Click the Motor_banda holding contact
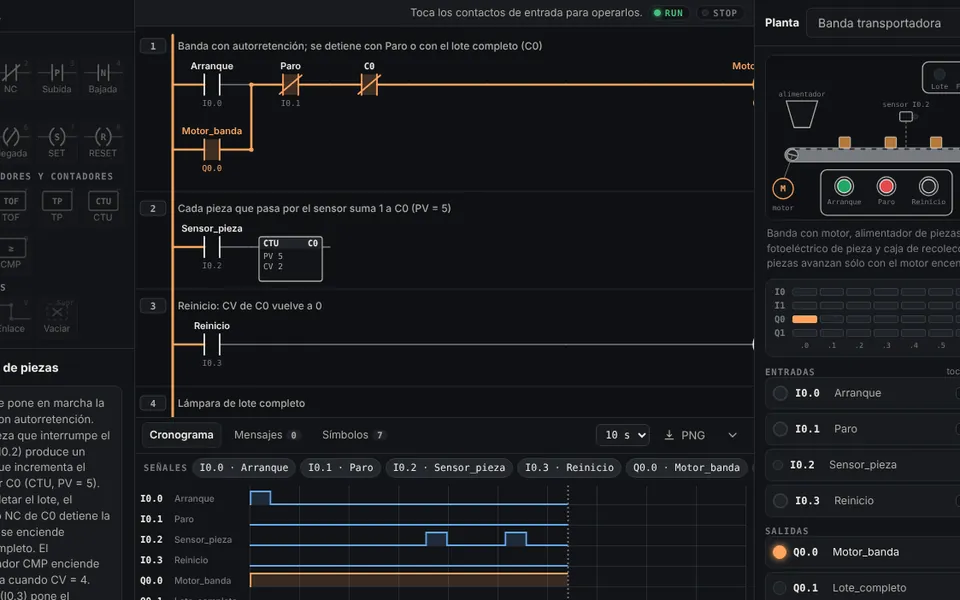Viewport: 960px width, 600px height. tap(212, 149)
